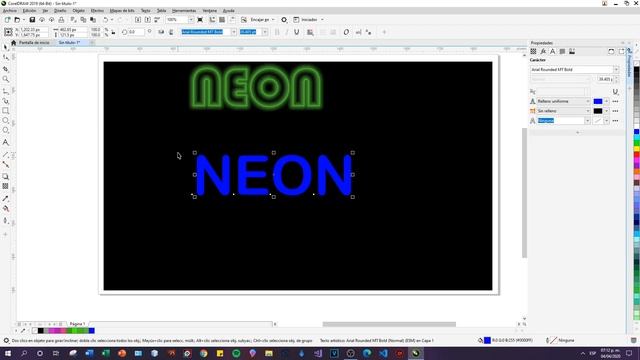Open the Herramientas menu
The width and height of the screenshot is (640, 360).
184,11
